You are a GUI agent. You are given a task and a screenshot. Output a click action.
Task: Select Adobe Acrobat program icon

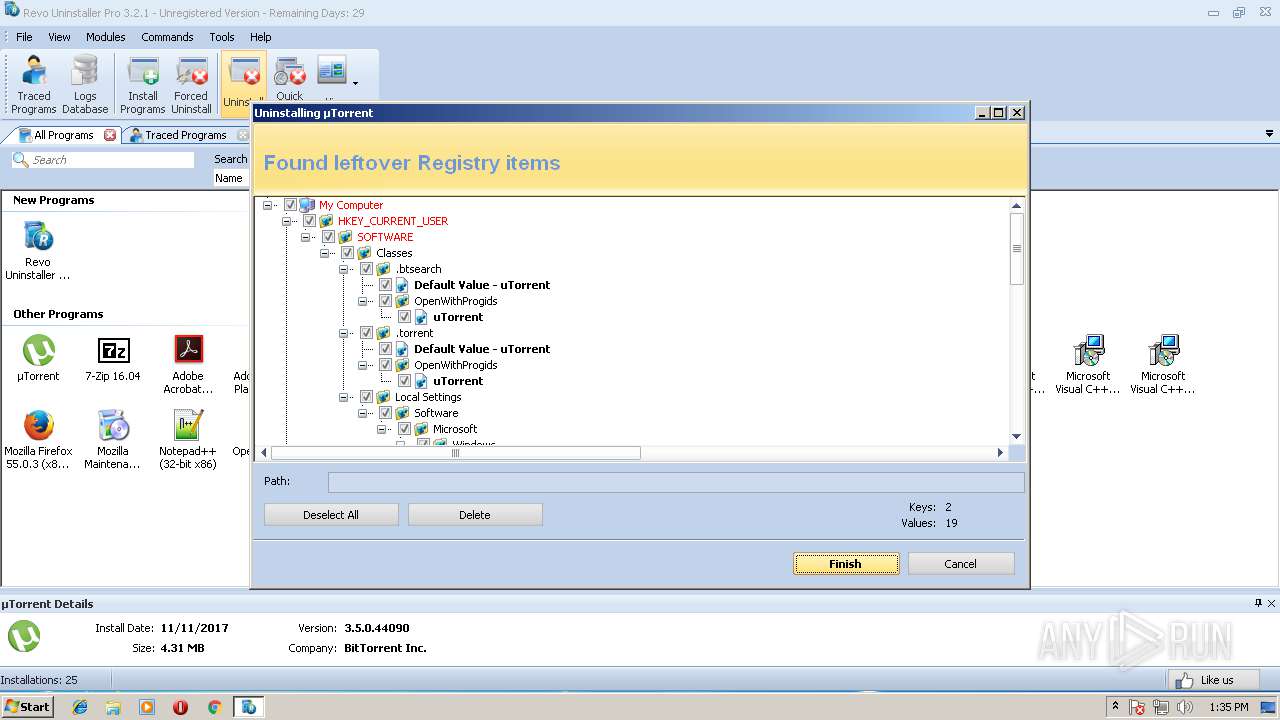188,365
